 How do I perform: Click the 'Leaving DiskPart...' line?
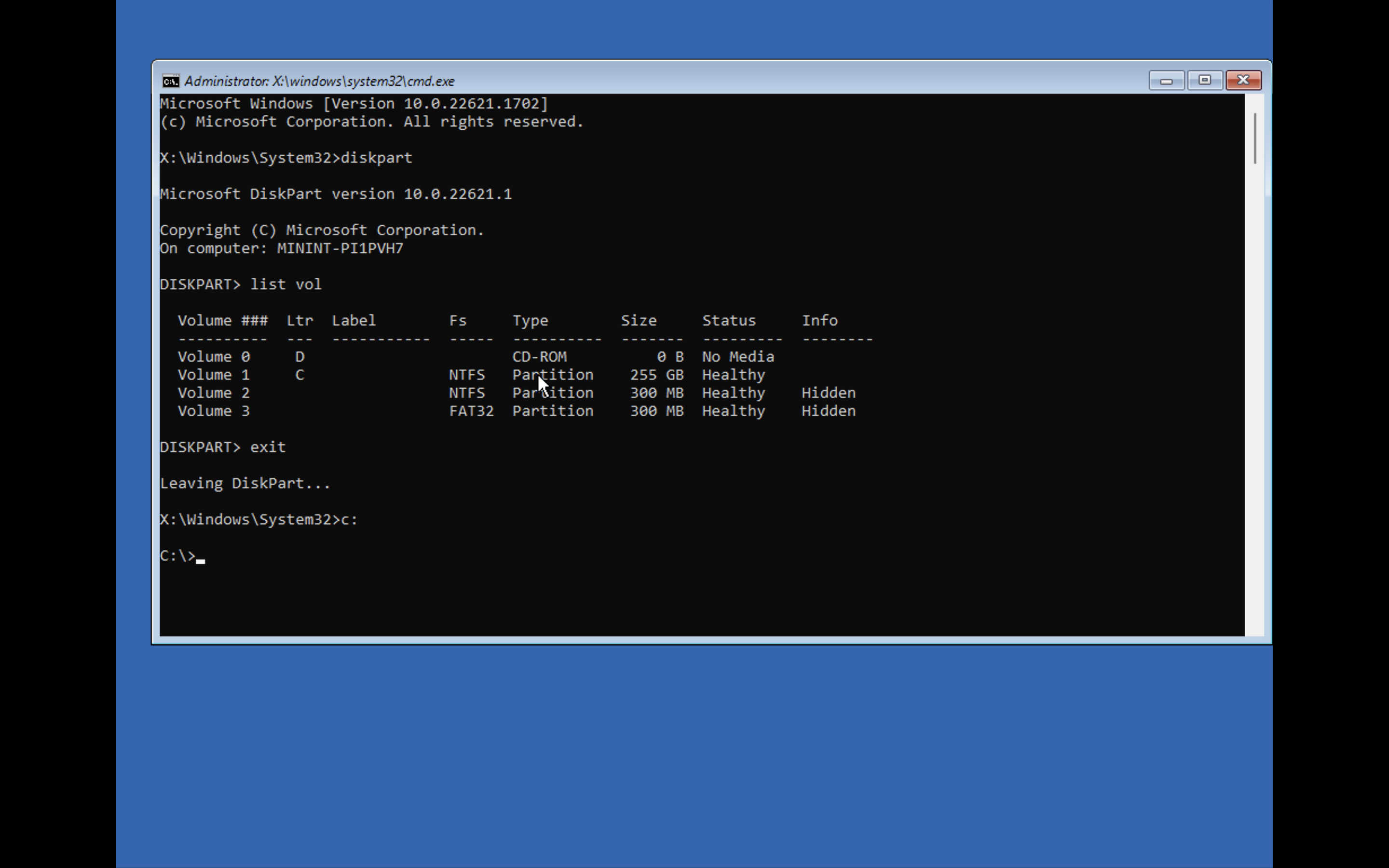click(x=245, y=483)
